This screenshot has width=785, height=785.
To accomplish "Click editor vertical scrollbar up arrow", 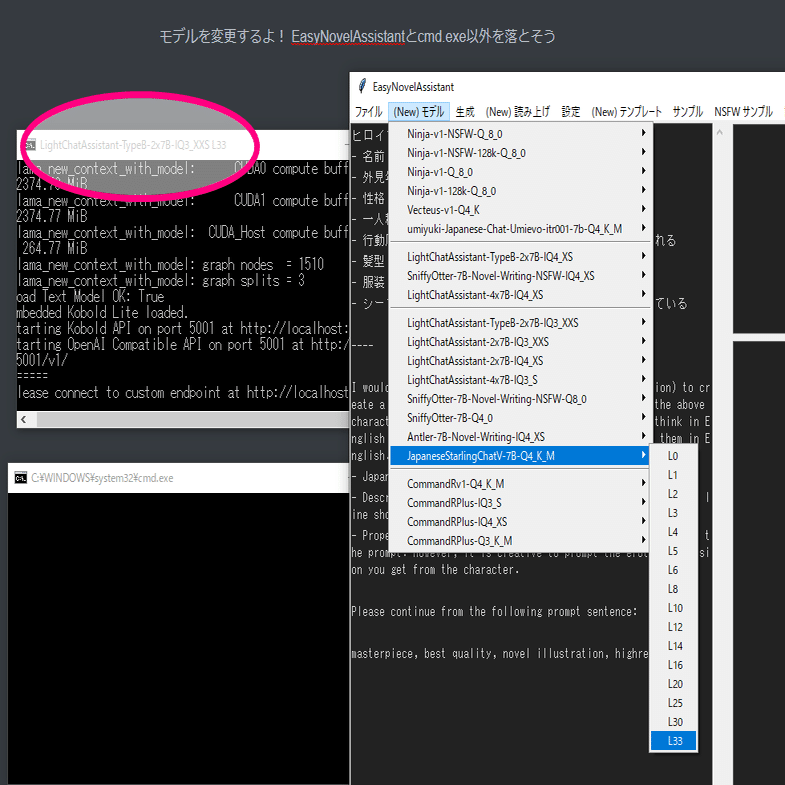I will click(719, 132).
